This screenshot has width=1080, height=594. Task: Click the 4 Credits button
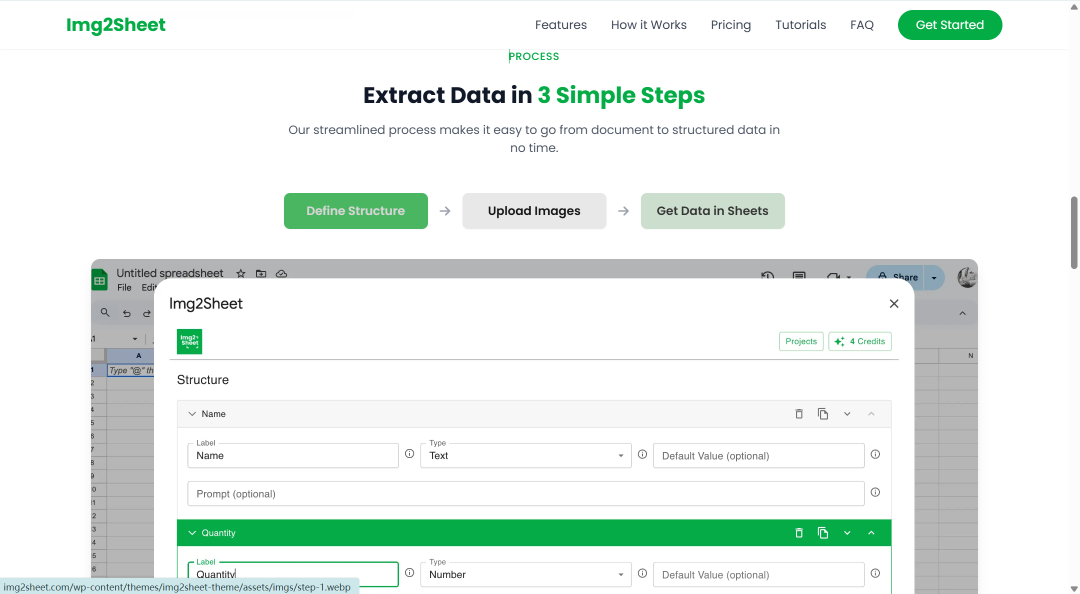click(860, 341)
